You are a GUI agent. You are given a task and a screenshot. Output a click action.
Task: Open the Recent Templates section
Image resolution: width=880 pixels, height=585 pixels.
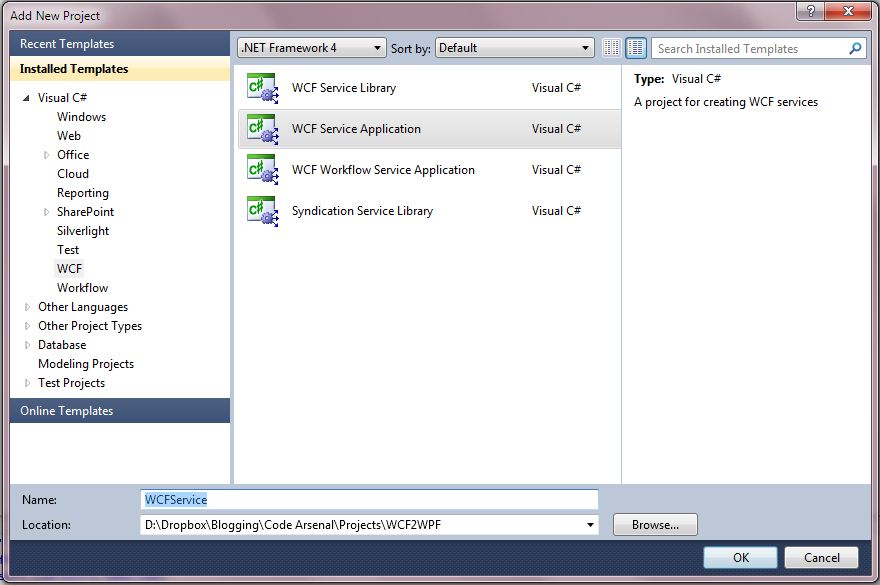(x=120, y=44)
